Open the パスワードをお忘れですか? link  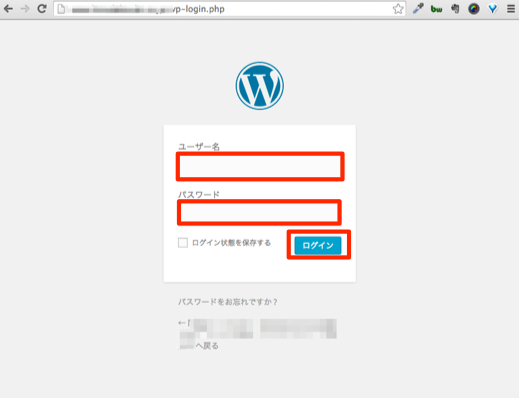point(228,302)
